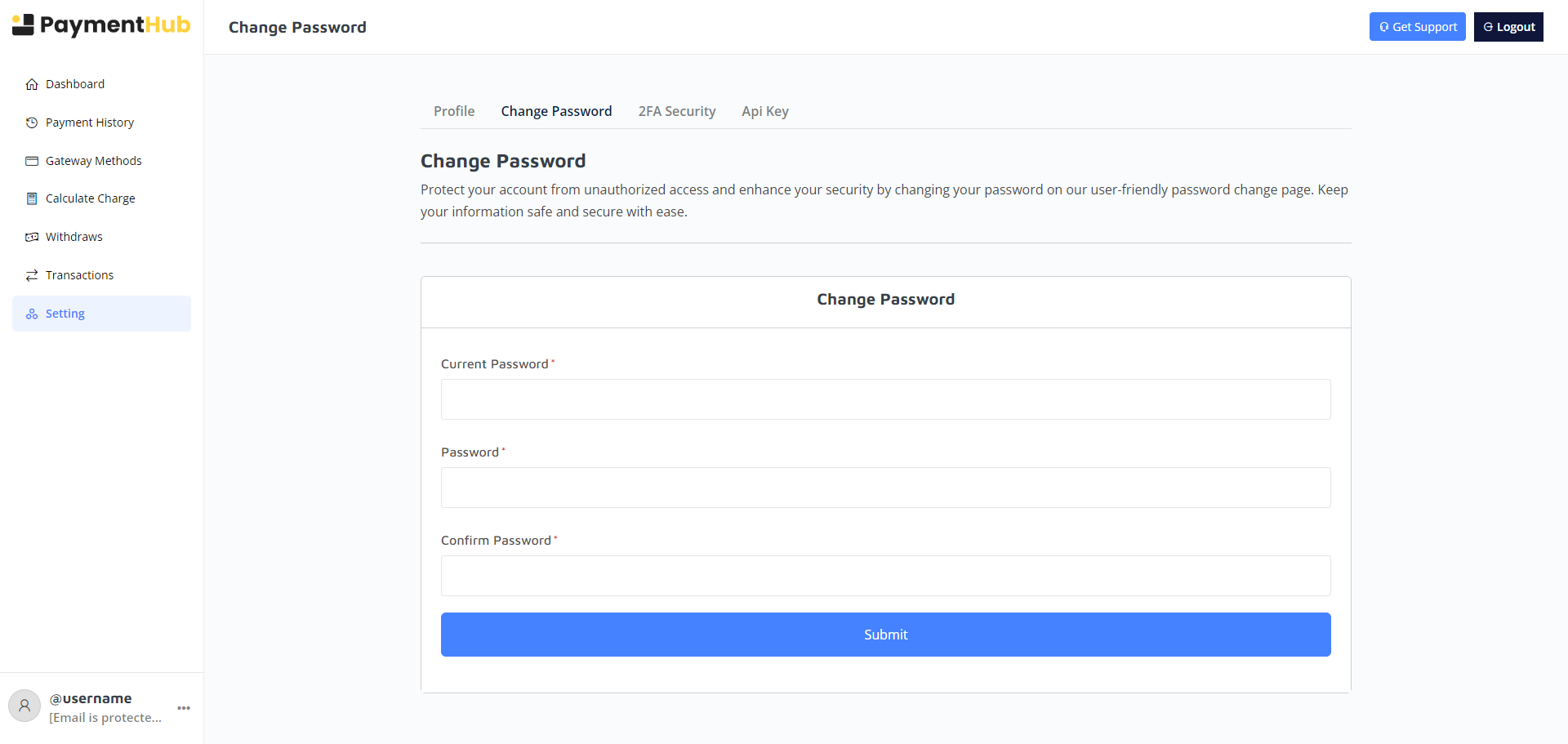The image size is (1568, 744).
Task: Click the Logout button
Action: pyautogui.click(x=1508, y=27)
